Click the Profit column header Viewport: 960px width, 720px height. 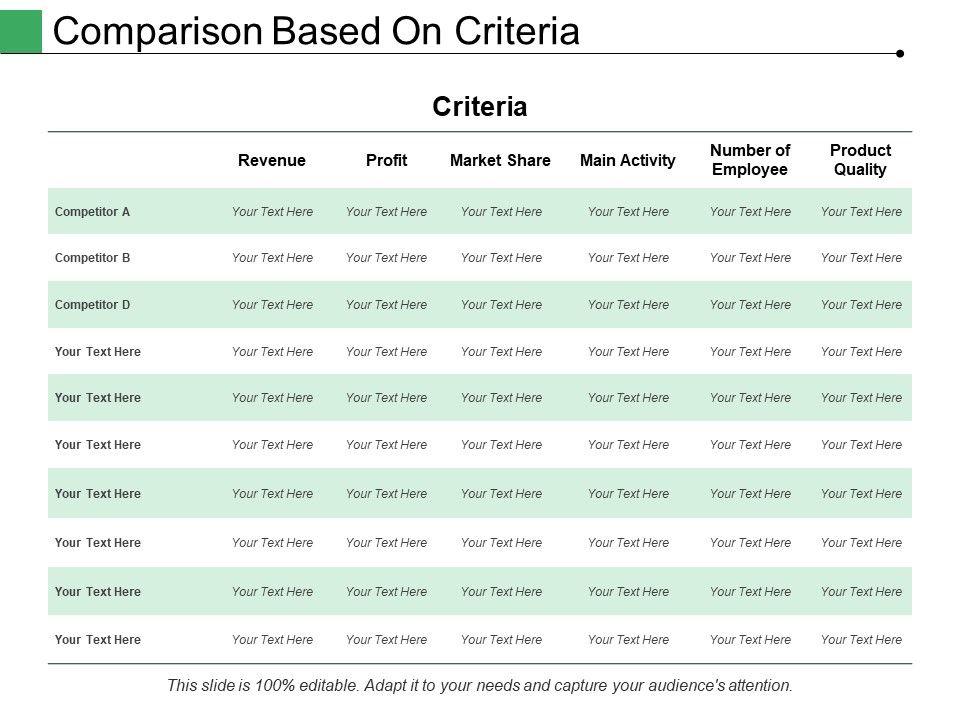pyautogui.click(x=386, y=160)
